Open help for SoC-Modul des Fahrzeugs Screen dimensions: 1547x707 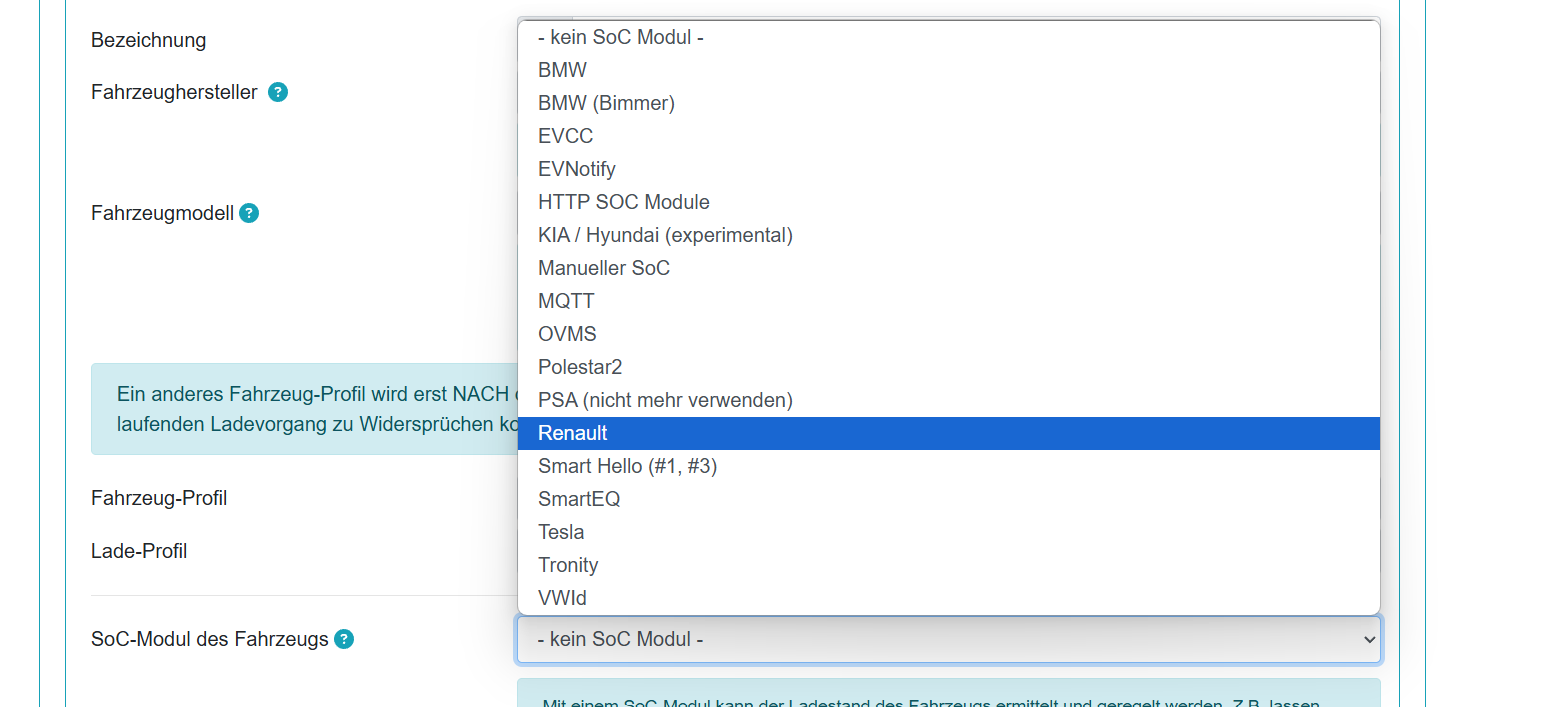pyautogui.click(x=344, y=639)
